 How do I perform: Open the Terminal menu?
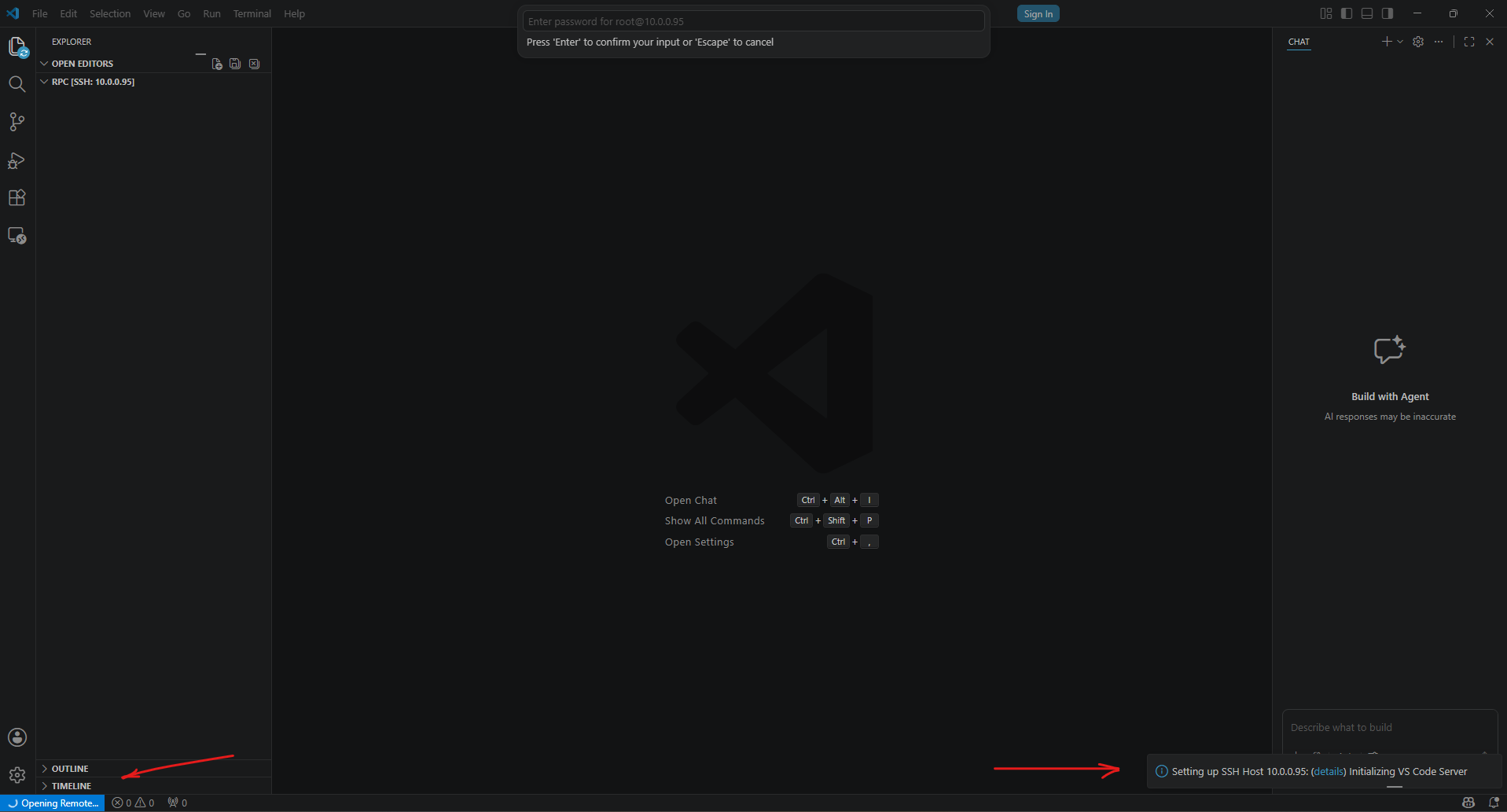(x=252, y=13)
